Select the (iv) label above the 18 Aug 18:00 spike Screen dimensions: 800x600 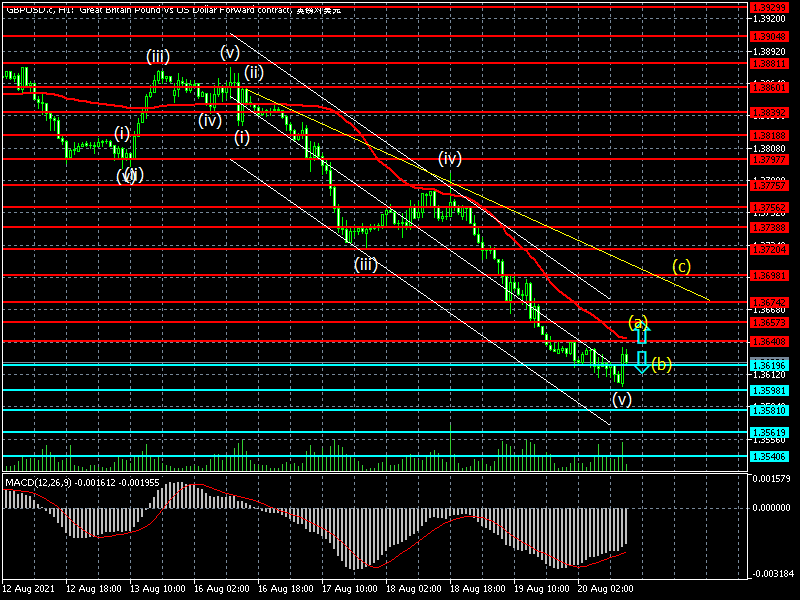point(450,159)
